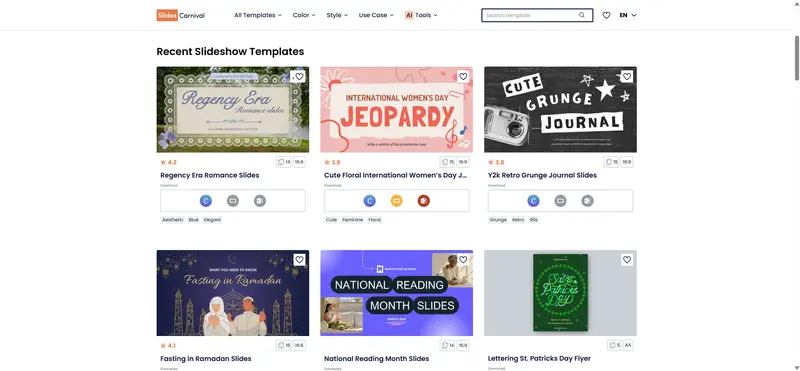Click Women's Day Jeopardy slide count 15
The image size is (800, 371).
point(447,162)
